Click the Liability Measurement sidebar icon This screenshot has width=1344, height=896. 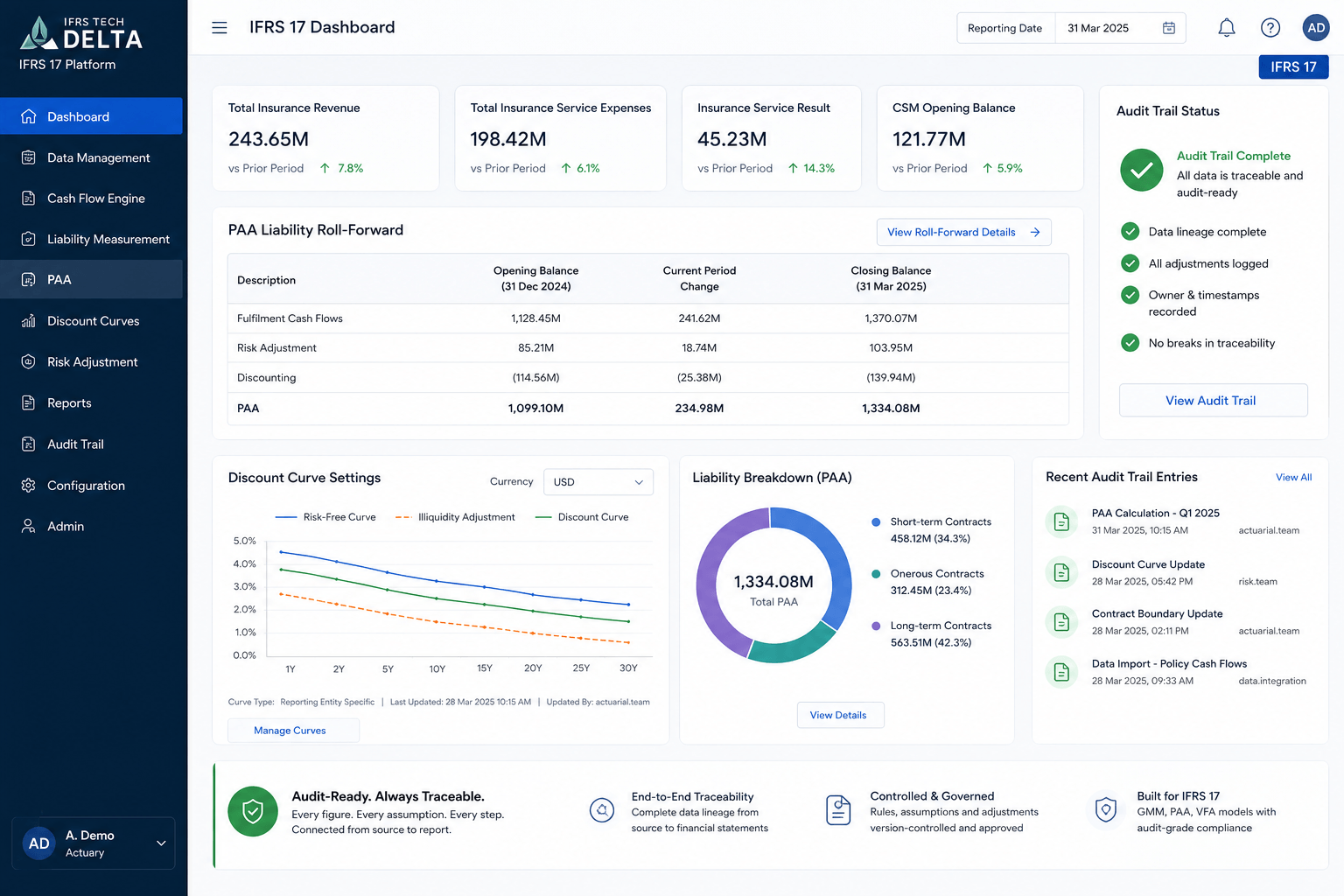pos(28,239)
